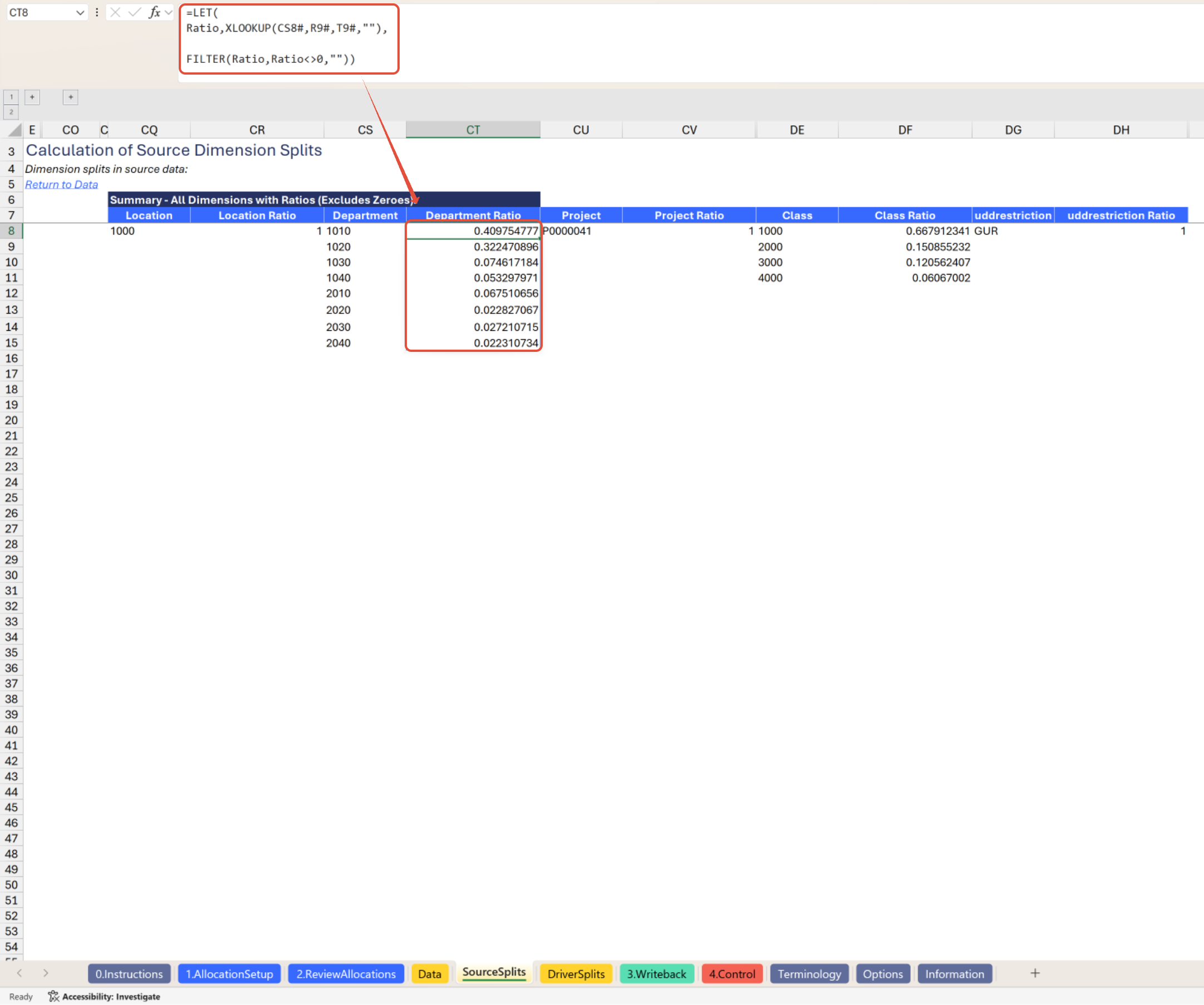The height and width of the screenshot is (1005, 1204).
Task: Open the 3.Writeback sheet tab
Action: click(656, 974)
